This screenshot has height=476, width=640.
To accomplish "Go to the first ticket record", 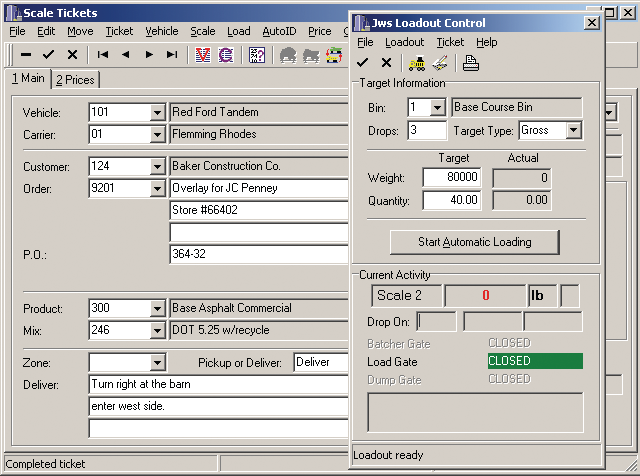I will click(x=102, y=54).
